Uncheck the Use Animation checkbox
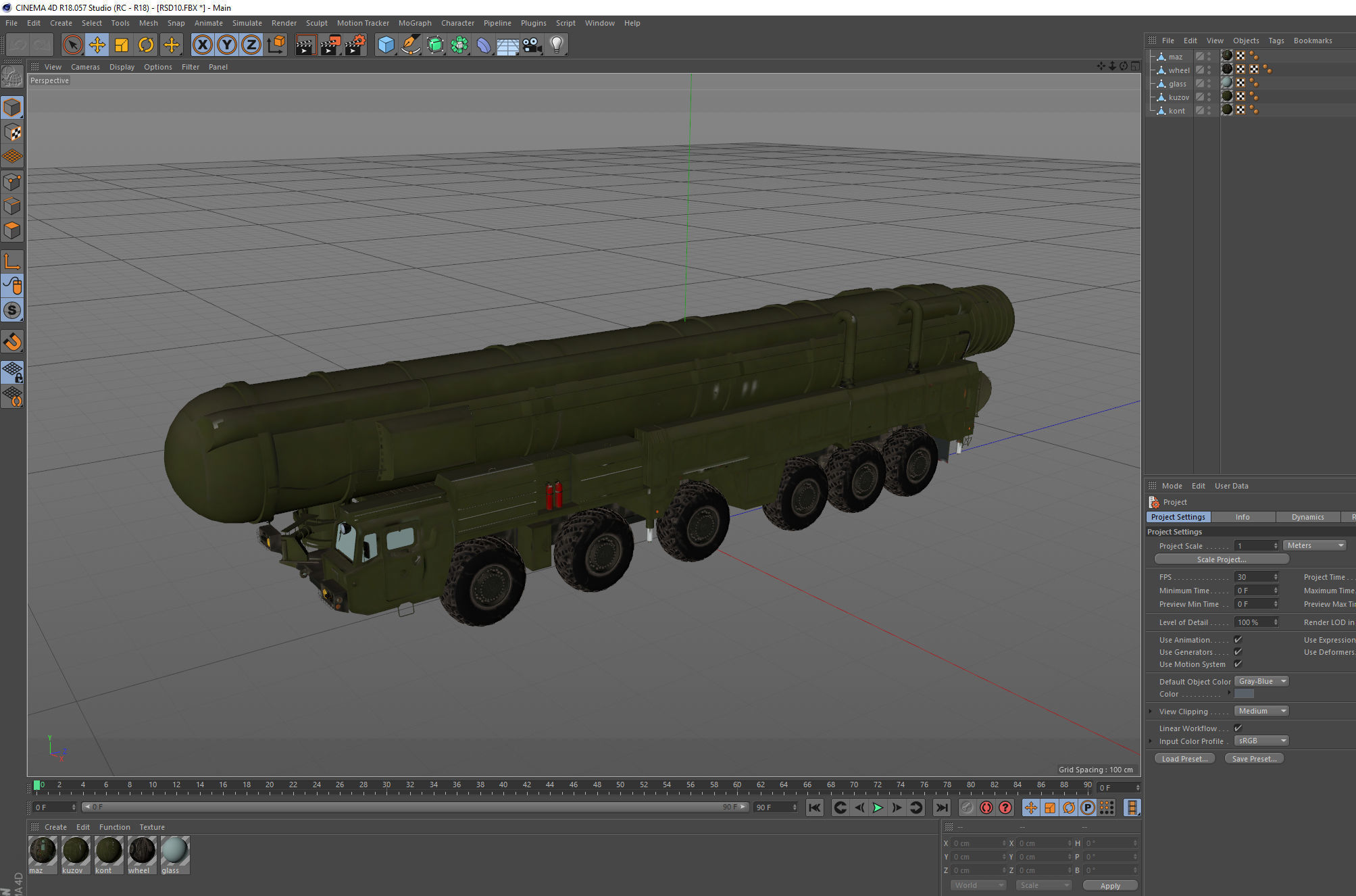 pyautogui.click(x=1238, y=640)
